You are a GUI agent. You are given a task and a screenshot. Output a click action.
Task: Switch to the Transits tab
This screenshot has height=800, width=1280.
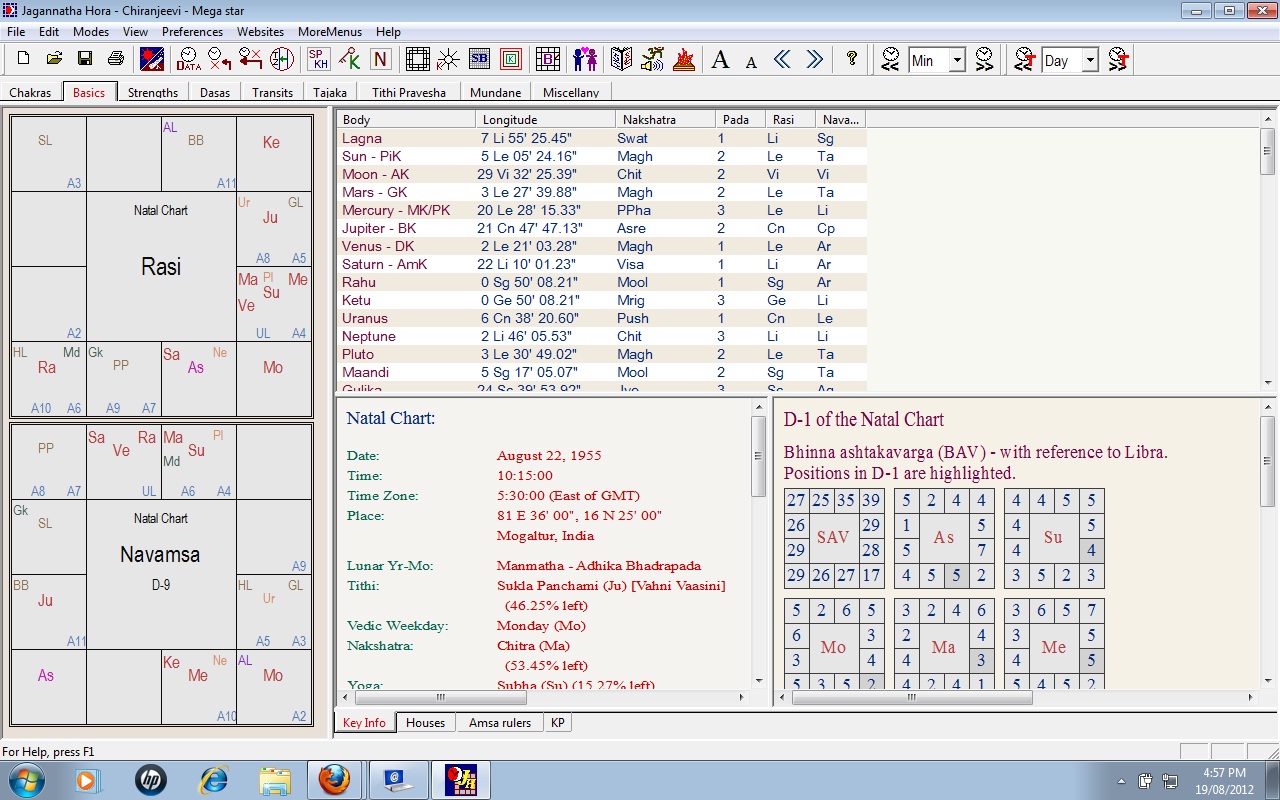click(273, 92)
